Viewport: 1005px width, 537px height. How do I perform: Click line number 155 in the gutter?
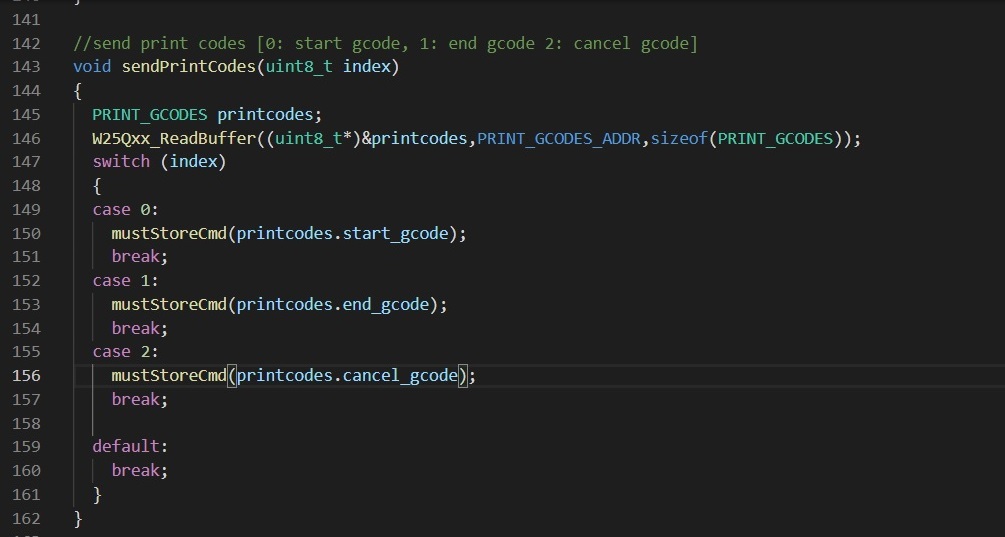point(26,352)
